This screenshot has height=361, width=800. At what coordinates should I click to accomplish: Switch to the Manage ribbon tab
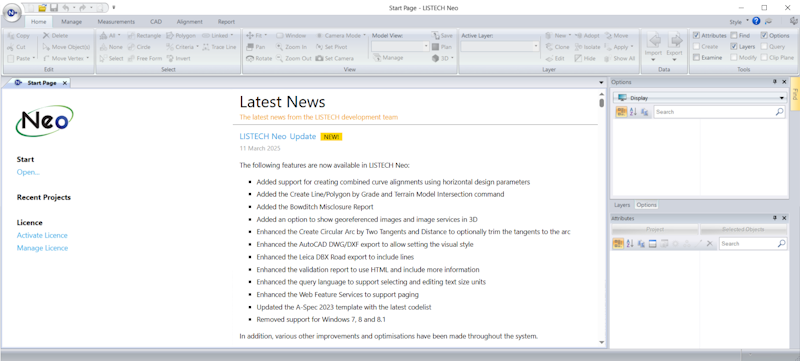pos(71,22)
